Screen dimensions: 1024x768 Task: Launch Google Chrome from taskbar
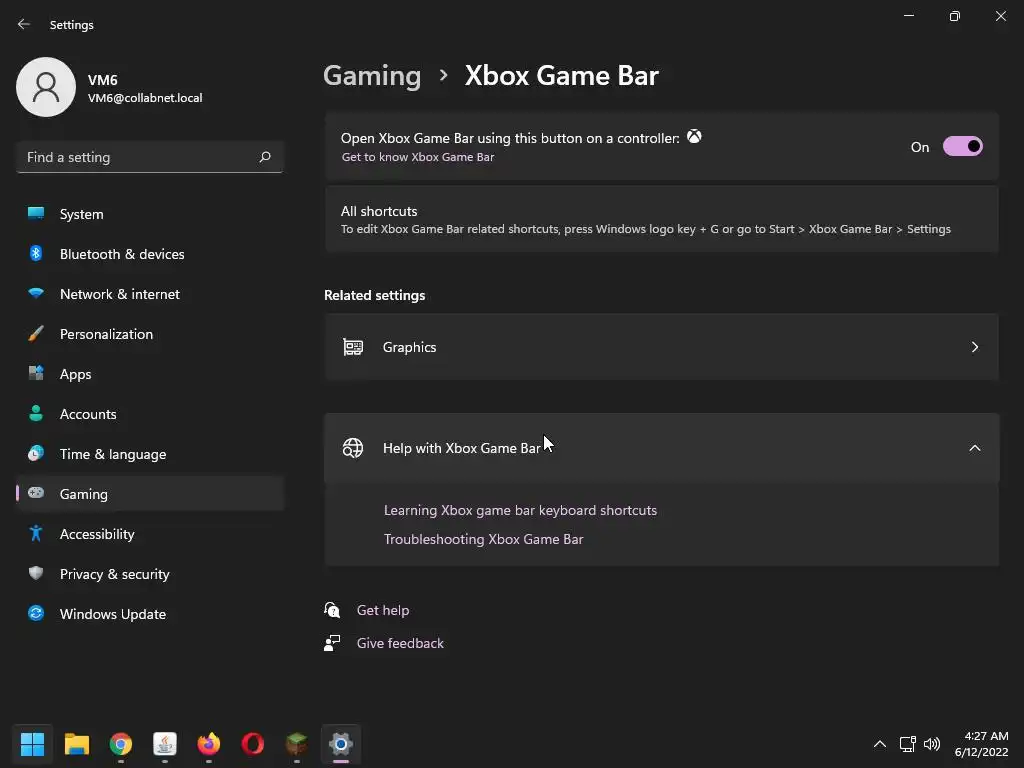pos(121,743)
